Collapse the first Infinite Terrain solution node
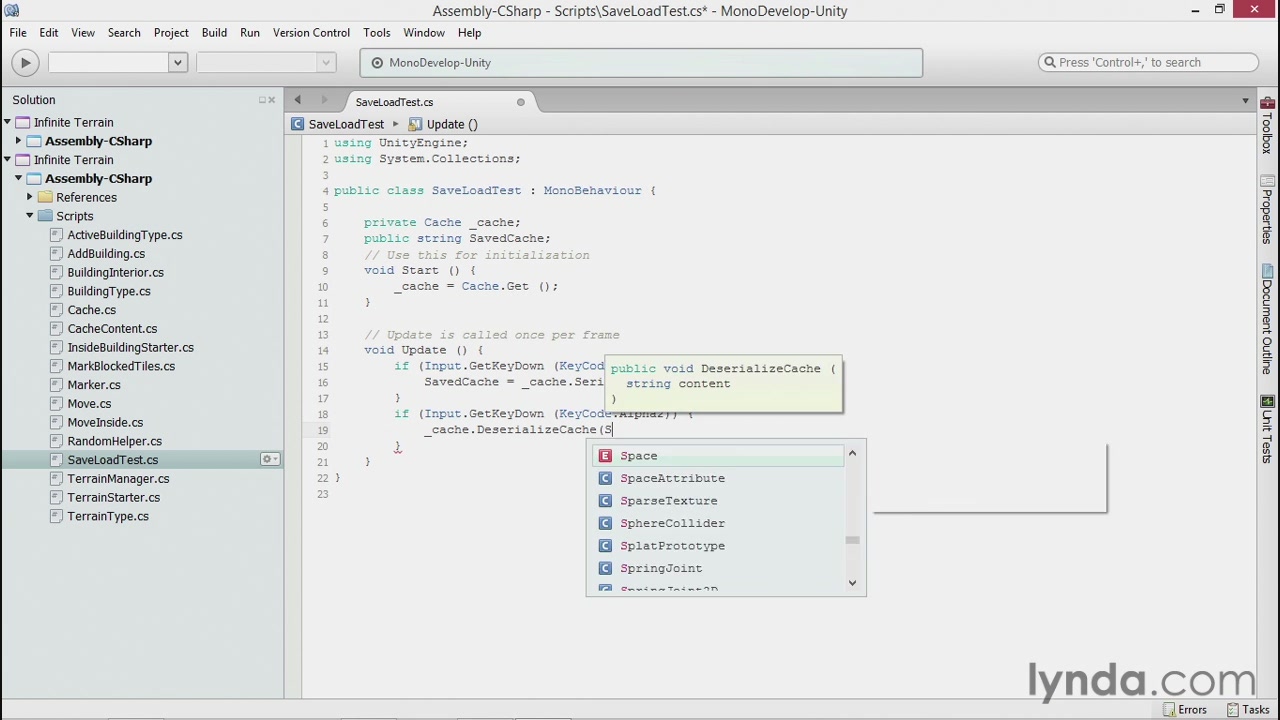The image size is (1280, 720). (7, 122)
